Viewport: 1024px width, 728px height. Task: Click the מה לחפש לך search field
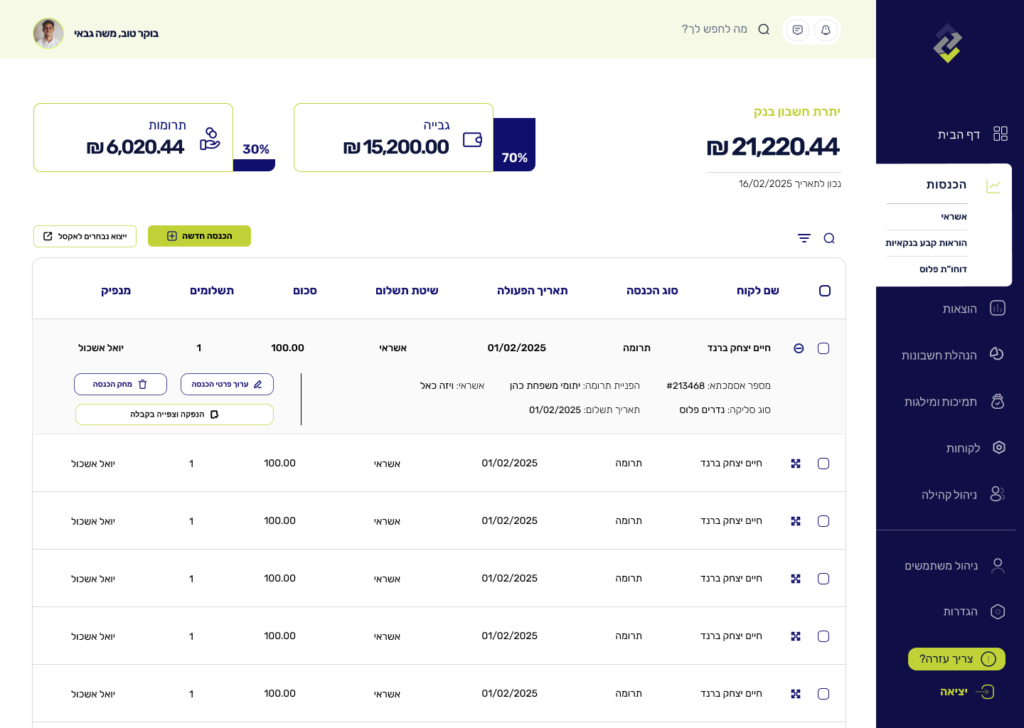(x=714, y=30)
